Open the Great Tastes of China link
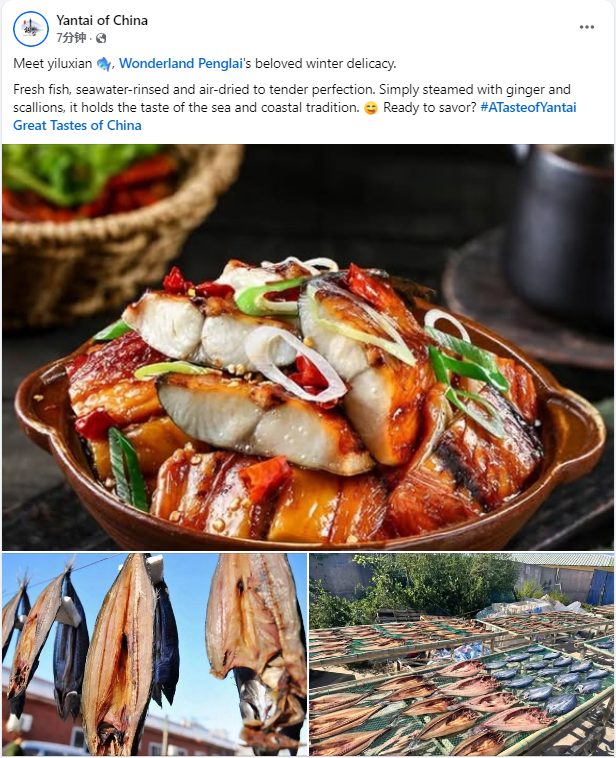This screenshot has width=616, height=758. (77, 125)
